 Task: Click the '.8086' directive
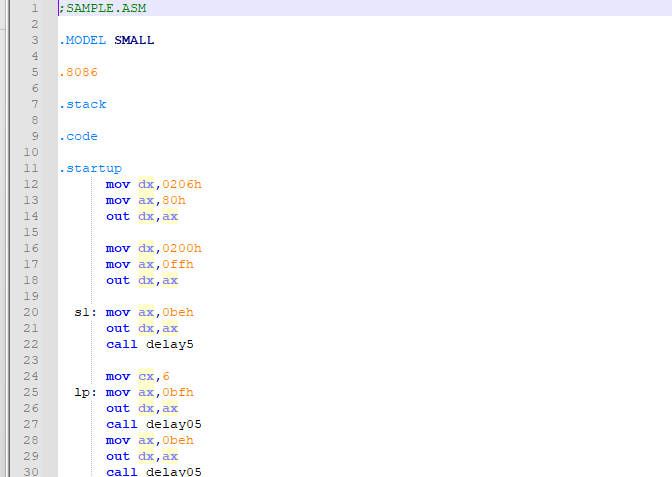[x=78, y=72]
